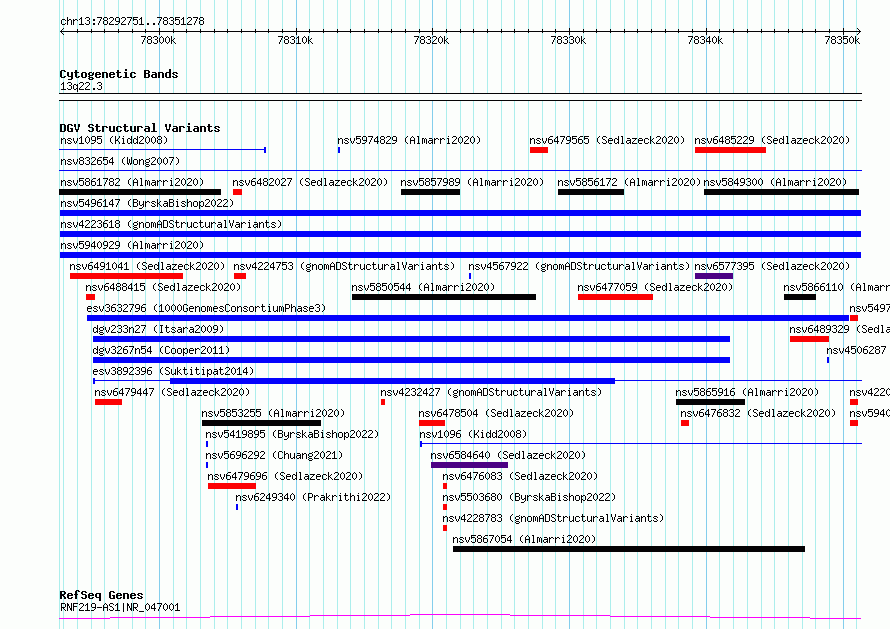Viewport: 890px width, 629px height.
Task: Open the nsv6479447 (Sedlazeck2020) red bar
Action: [108, 402]
